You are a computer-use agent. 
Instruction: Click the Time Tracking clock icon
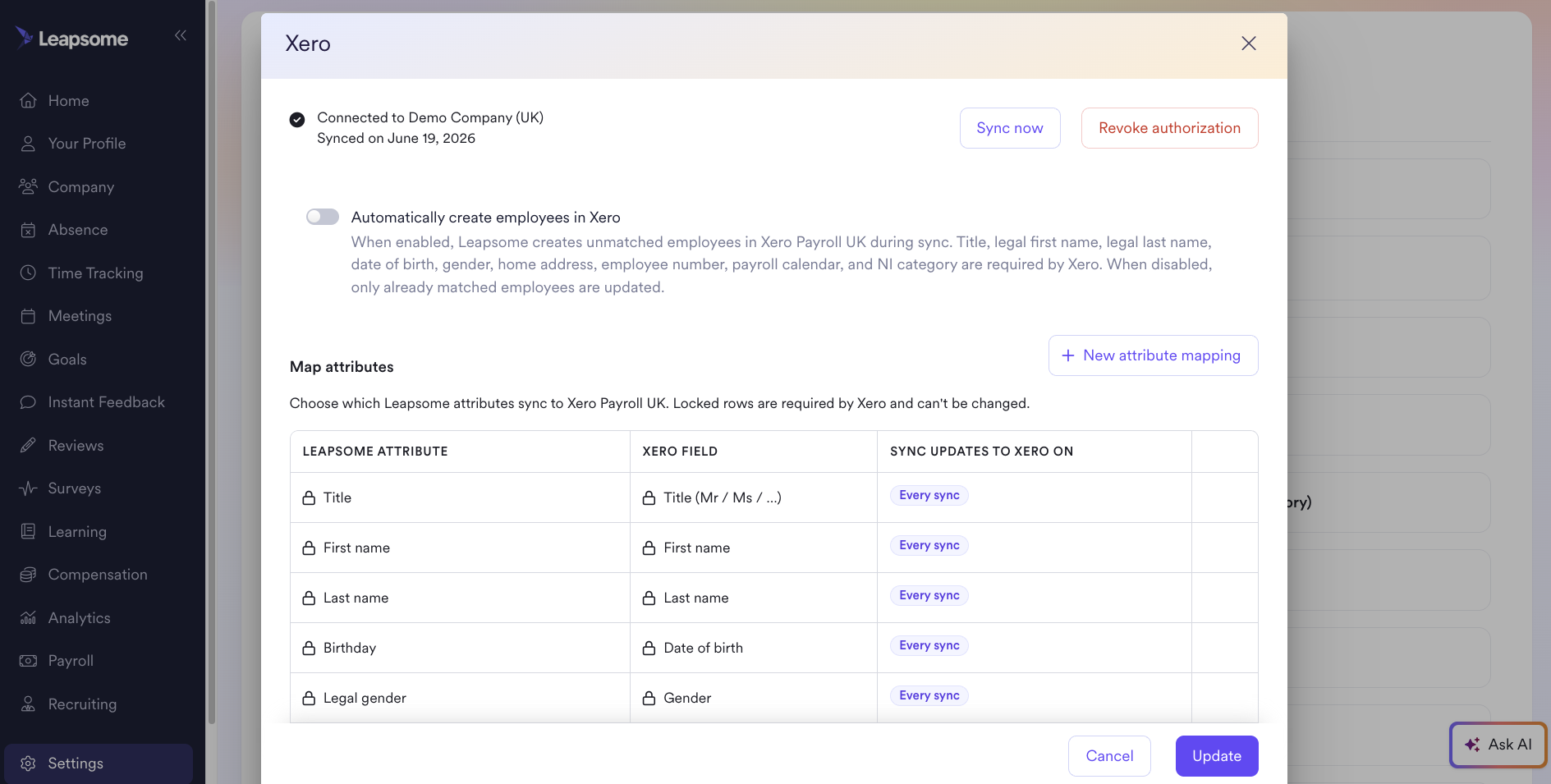point(28,273)
